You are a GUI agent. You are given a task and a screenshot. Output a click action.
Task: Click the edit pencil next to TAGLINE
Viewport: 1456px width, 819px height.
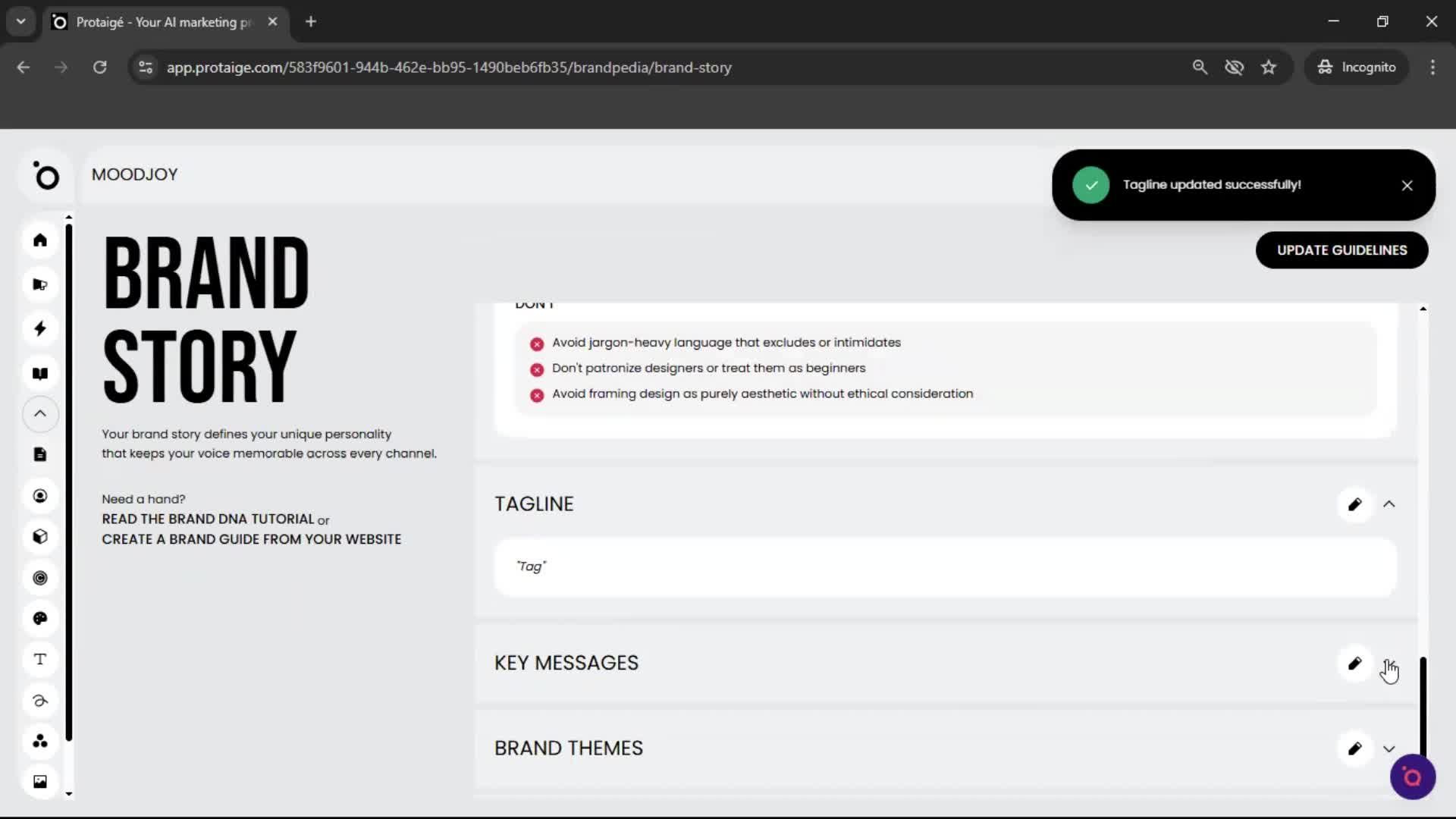(x=1355, y=504)
